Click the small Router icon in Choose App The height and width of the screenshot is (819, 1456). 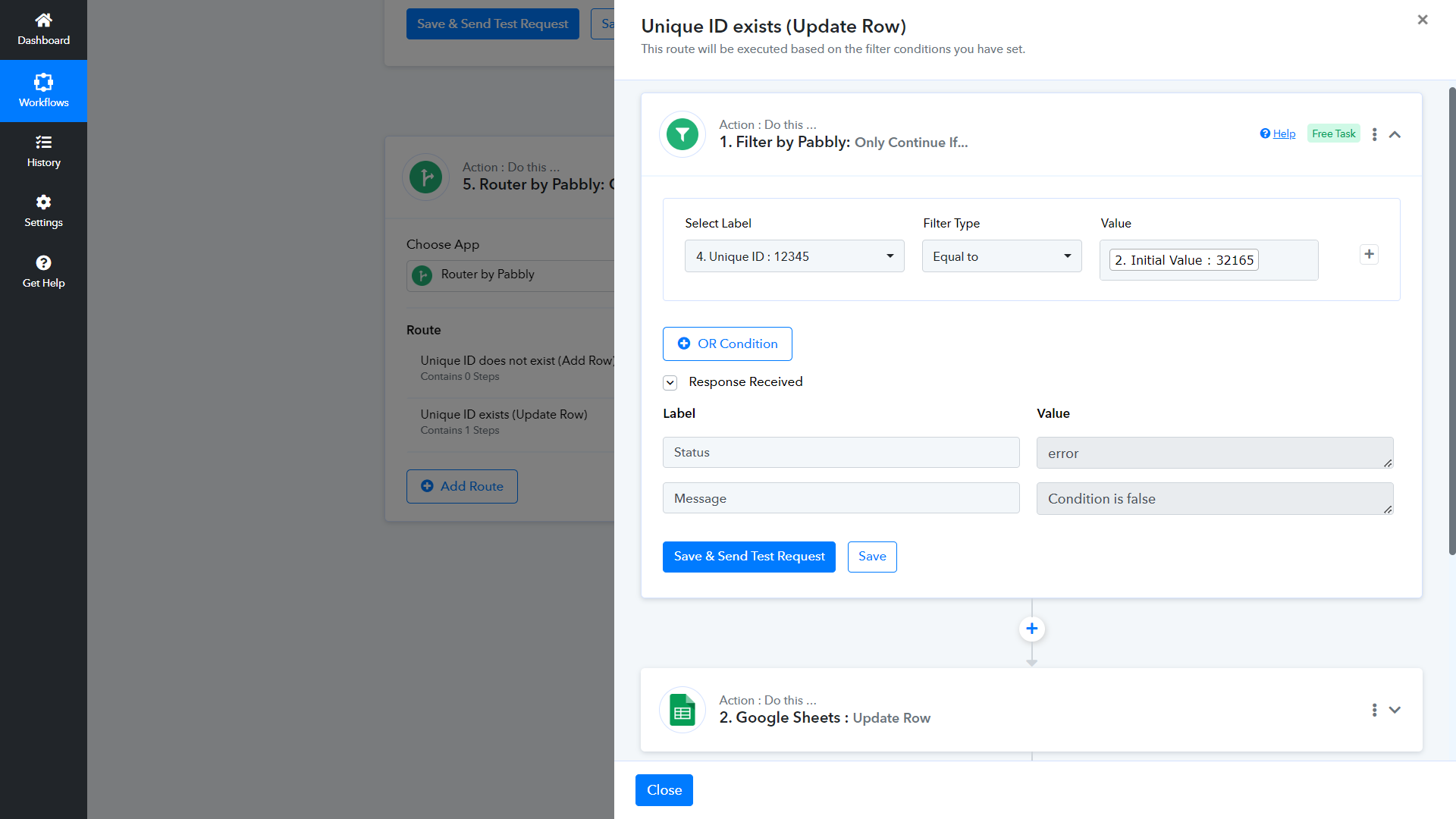422,275
